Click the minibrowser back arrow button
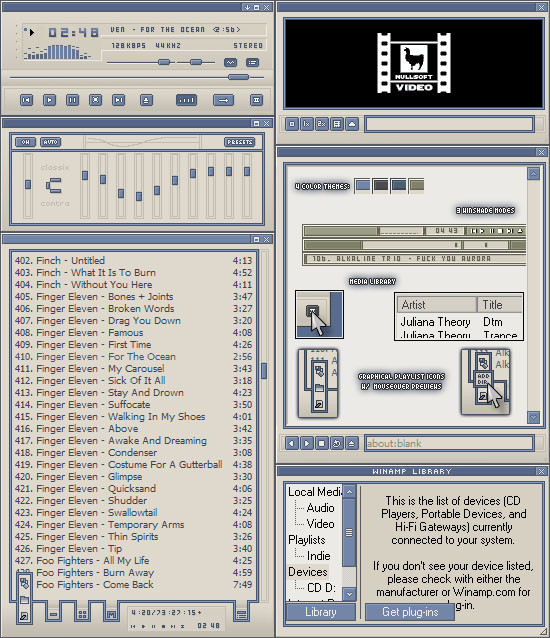 pos(291,443)
